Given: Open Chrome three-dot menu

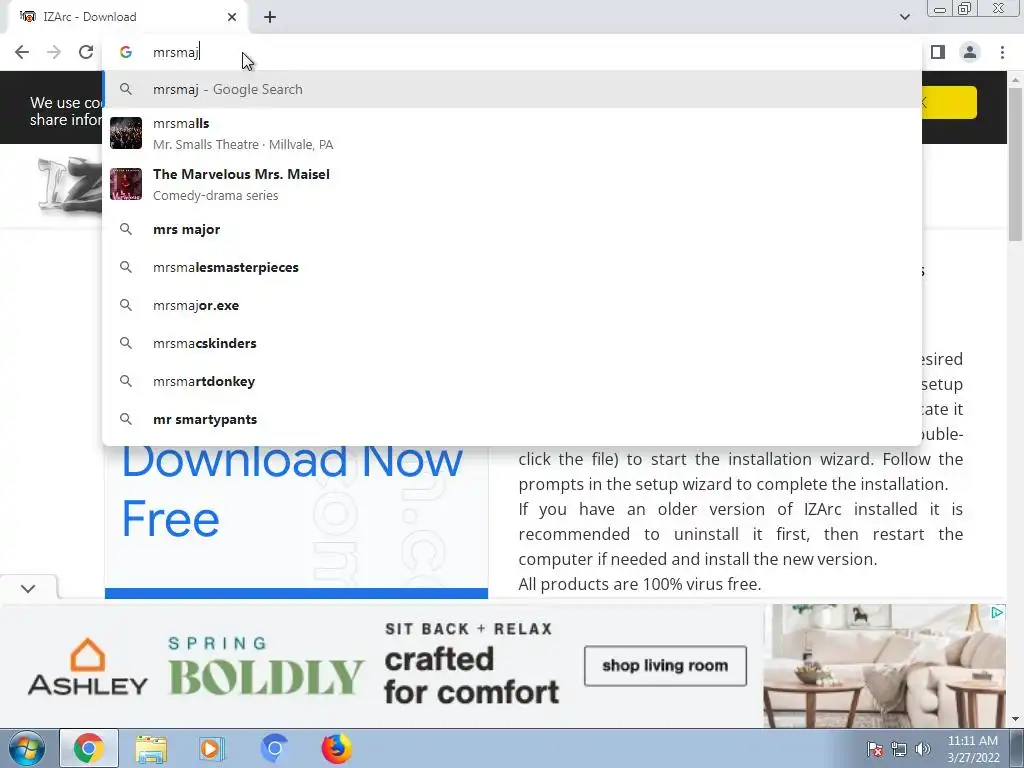Looking at the screenshot, I should 1002,52.
